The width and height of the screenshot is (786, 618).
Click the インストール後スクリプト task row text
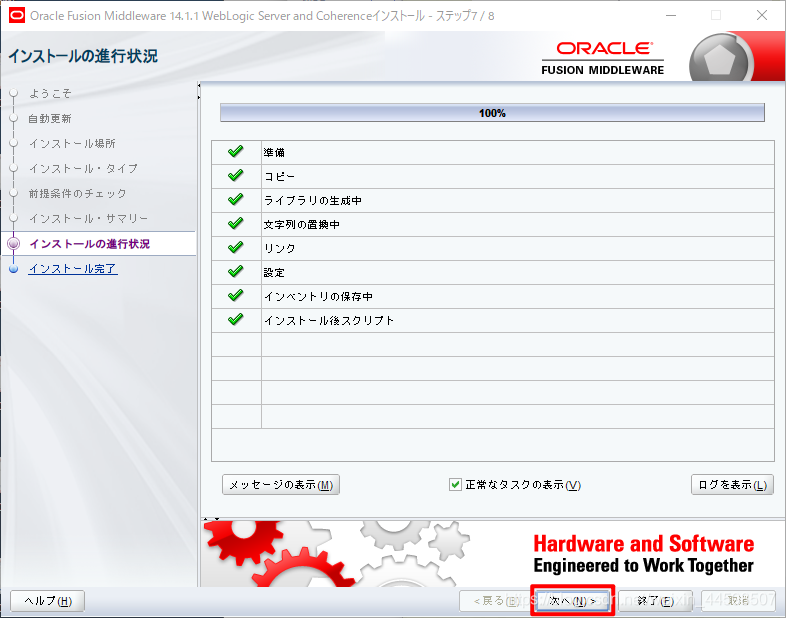(x=329, y=320)
